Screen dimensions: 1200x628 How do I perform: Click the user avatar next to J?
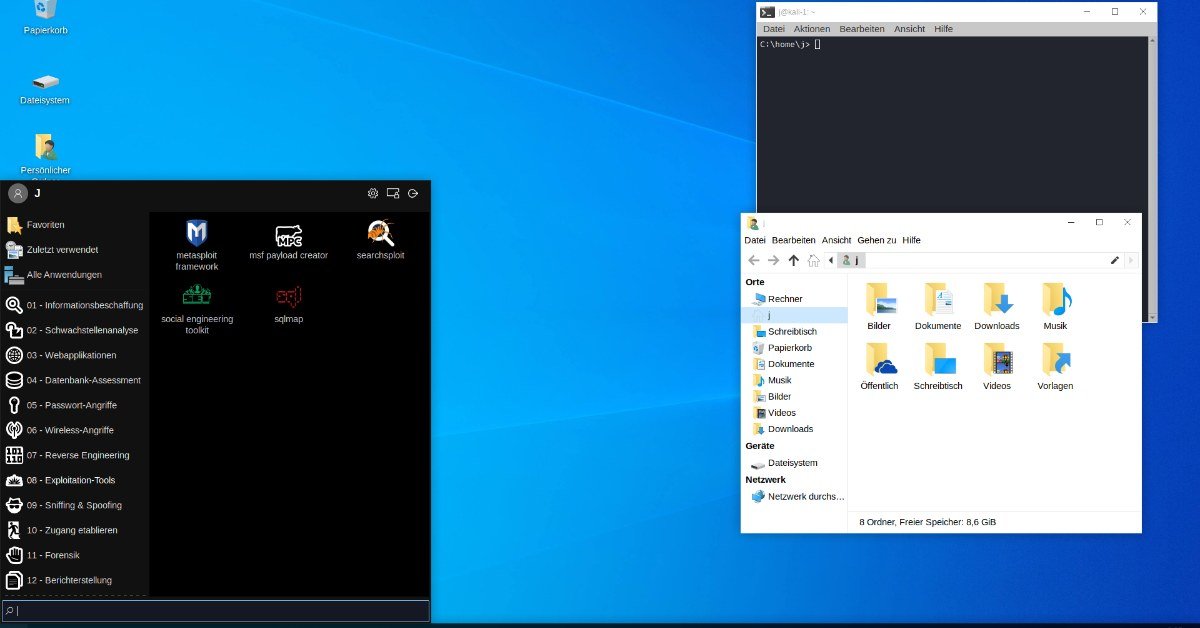pos(18,193)
